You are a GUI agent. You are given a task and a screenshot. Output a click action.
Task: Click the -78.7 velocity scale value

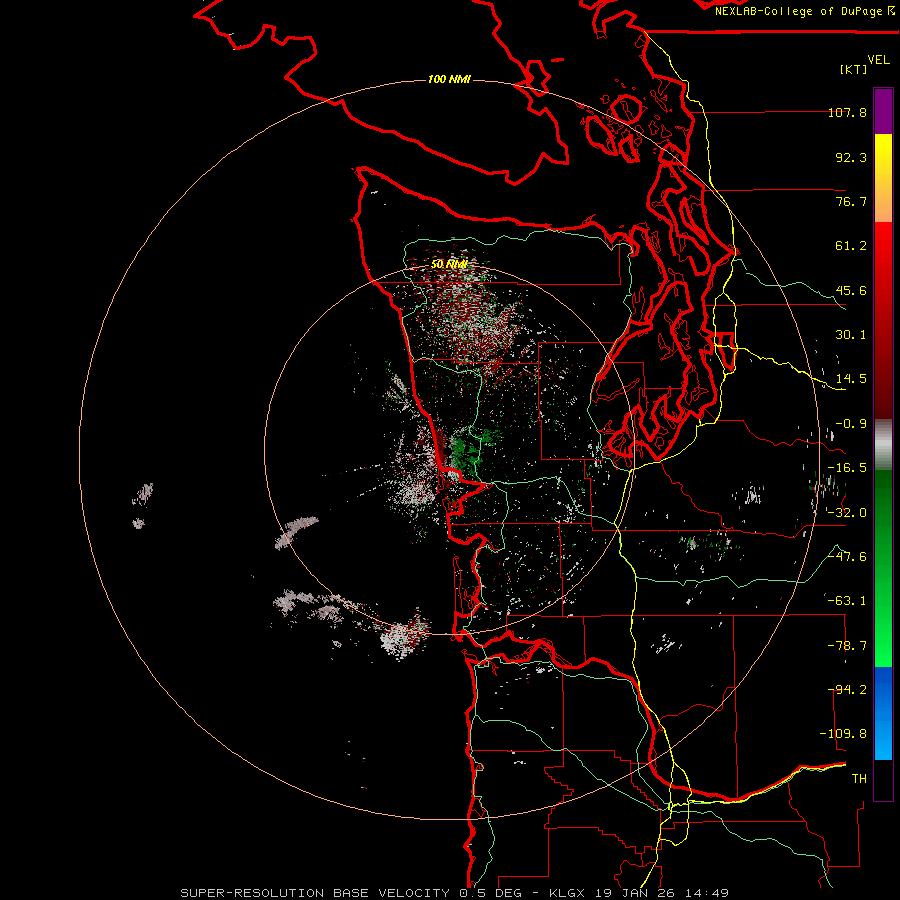pos(847,646)
